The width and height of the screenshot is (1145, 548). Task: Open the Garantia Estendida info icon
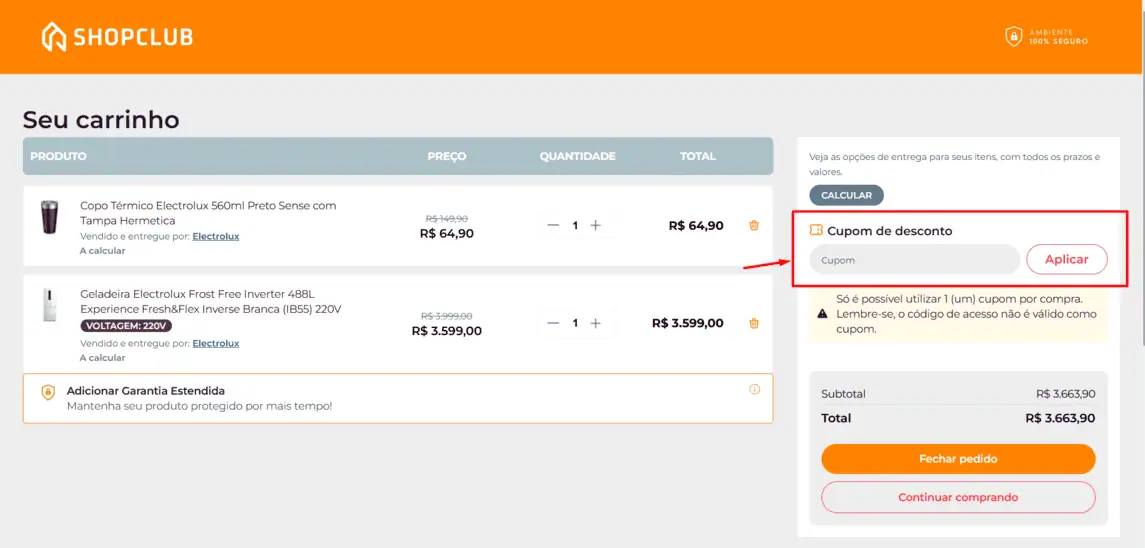[754, 389]
